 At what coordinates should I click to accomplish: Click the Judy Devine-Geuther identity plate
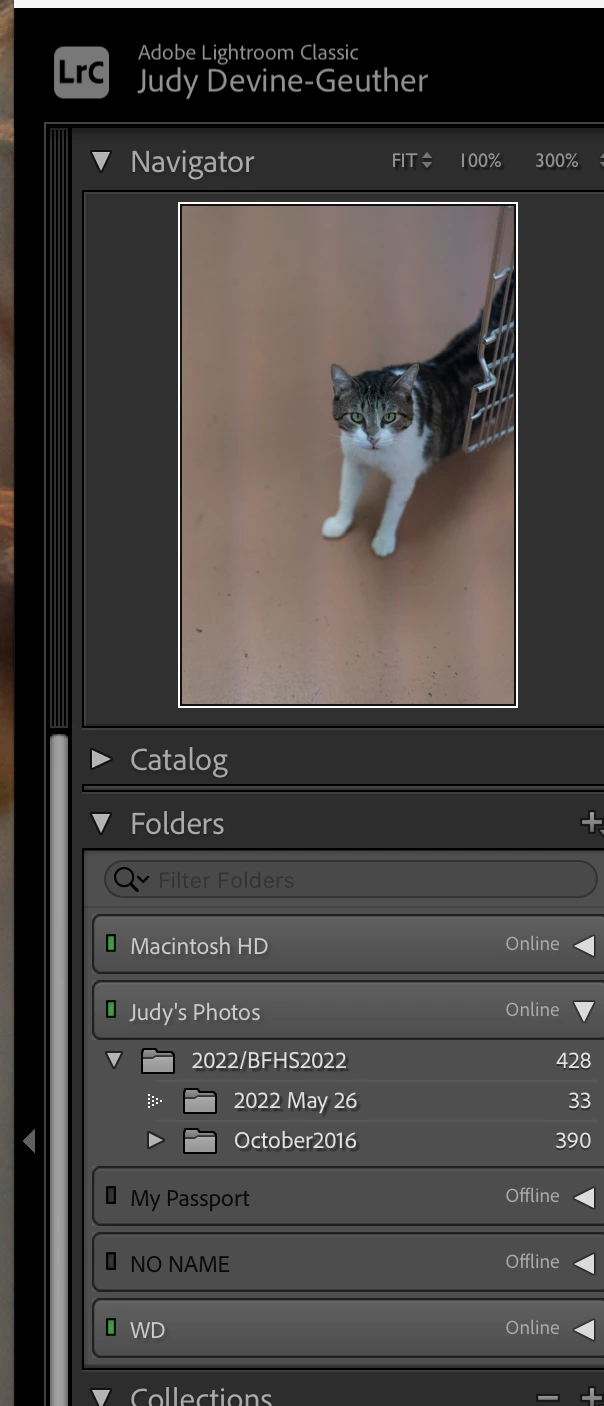point(282,81)
